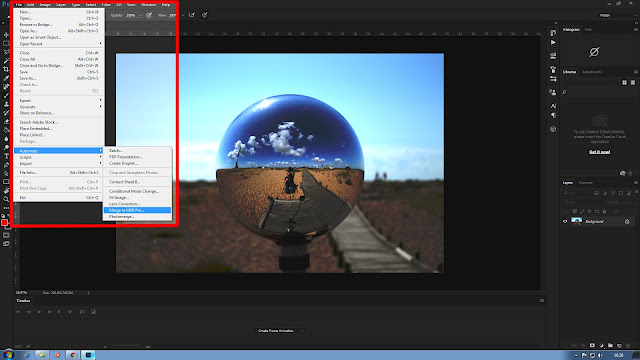The height and width of the screenshot is (360, 640).
Task: Click the delete layer trash icon
Action: [628, 345]
